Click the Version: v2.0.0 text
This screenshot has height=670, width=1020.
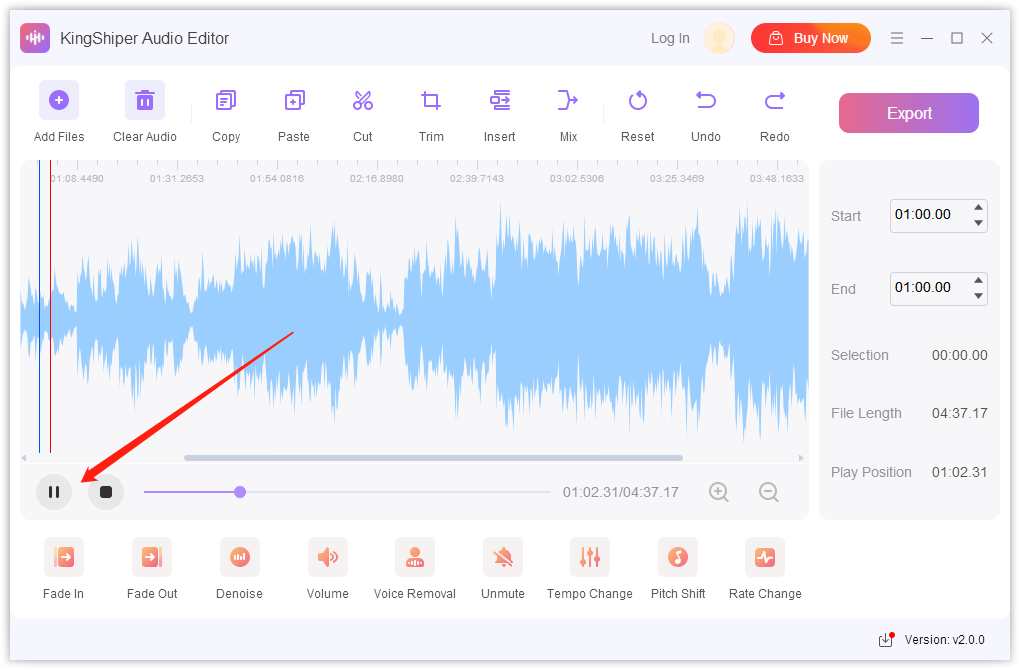tap(945, 639)
